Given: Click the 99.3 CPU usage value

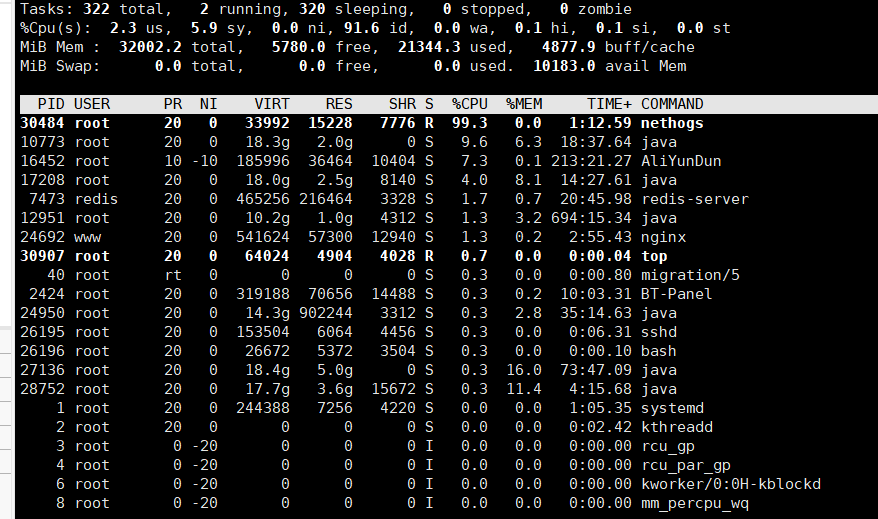Looking at the screenshot, I should [469, 123].
